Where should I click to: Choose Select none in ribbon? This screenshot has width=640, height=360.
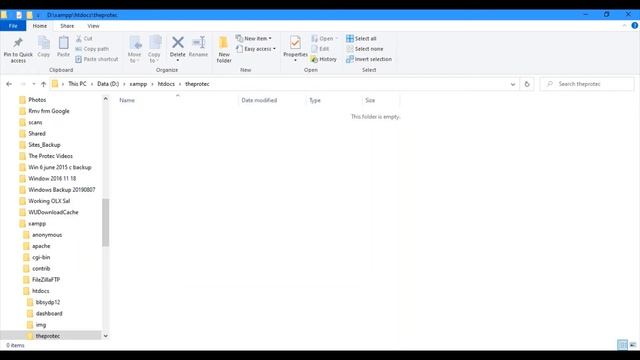pyautogui.click(x=364, y=49)
